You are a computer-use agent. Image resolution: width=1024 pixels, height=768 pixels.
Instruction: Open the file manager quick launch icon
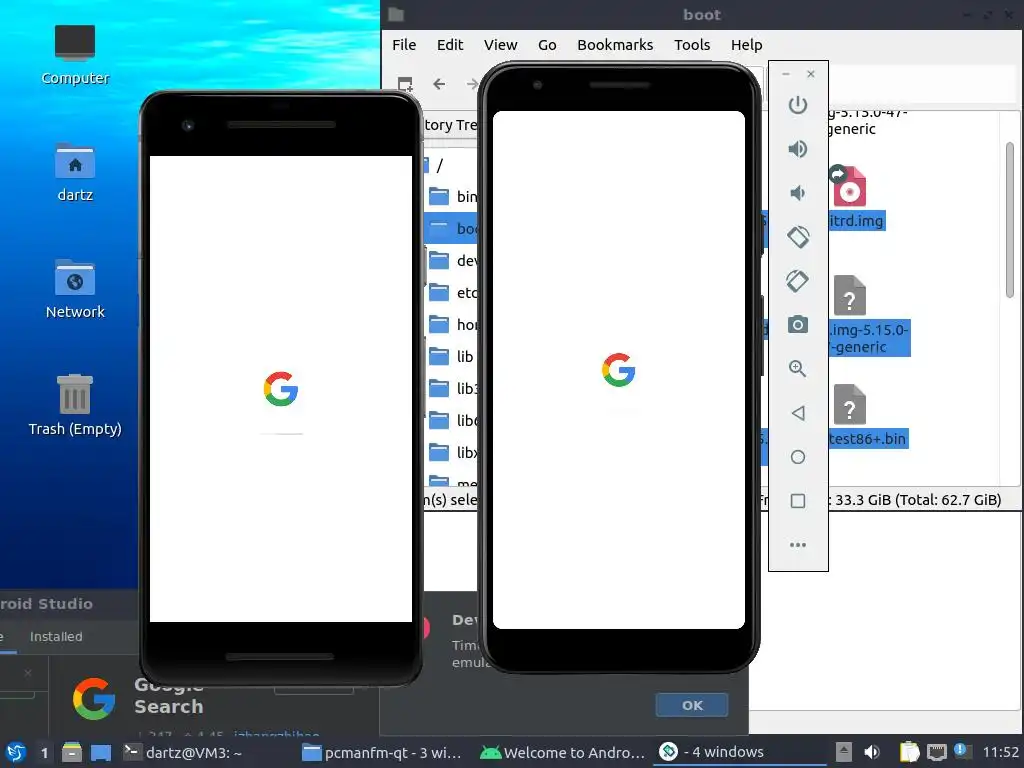coord(72,752)
